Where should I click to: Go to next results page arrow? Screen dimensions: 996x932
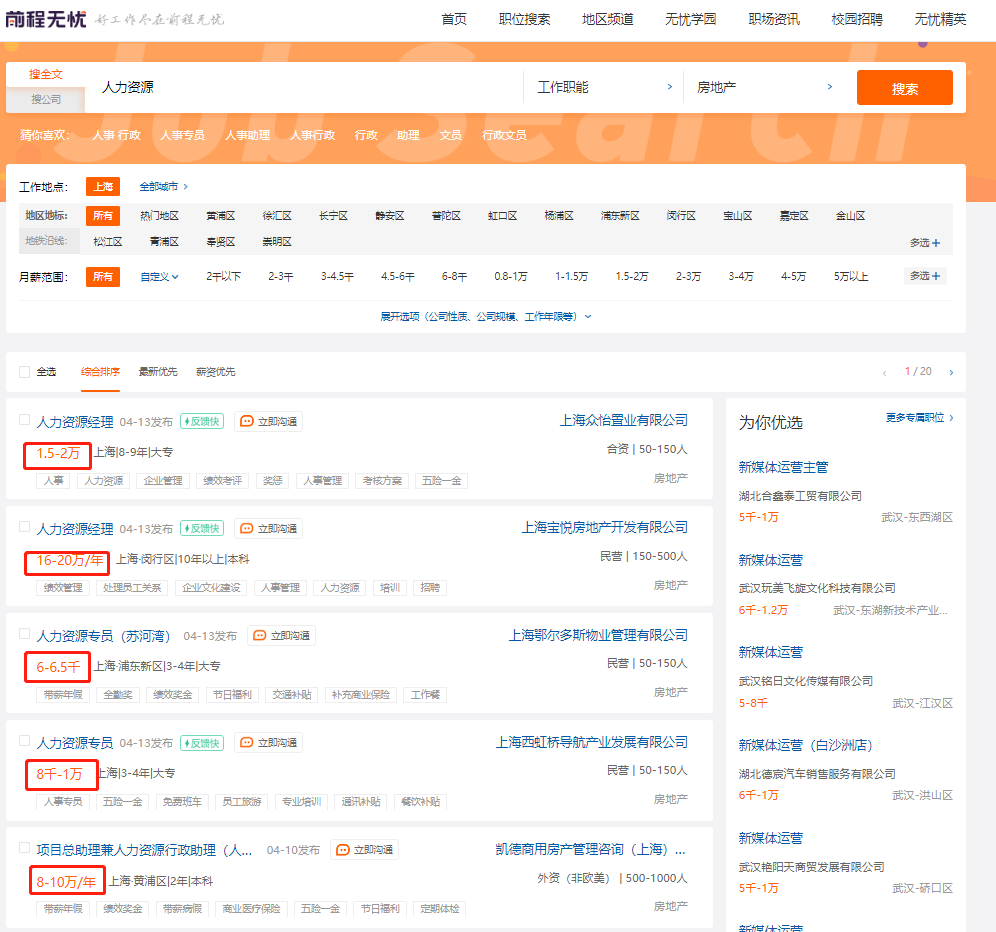[951, 372]
